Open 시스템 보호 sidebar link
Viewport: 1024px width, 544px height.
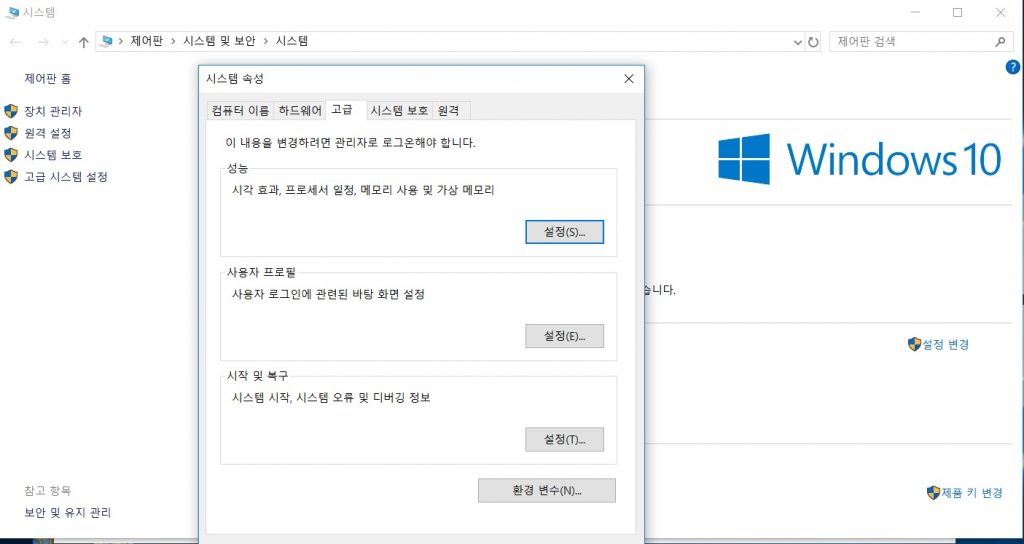(53, 155)
